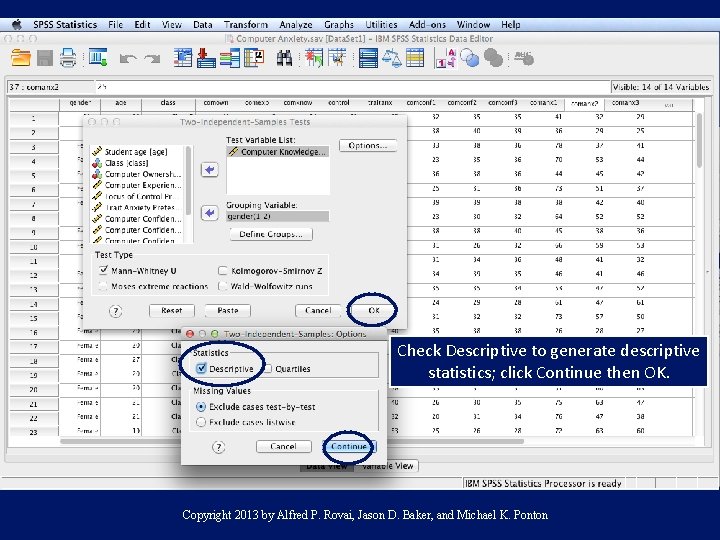Image resolution: width=720 pixels, height=540 pixels.
Task: Click the Spell check toolbar icon
Action: click(524, 58)
